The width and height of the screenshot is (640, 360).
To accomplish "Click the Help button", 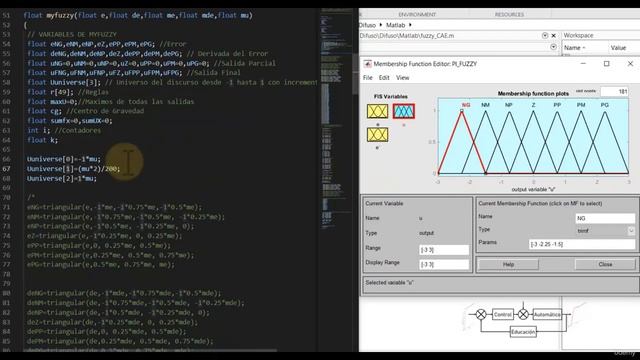I will coord(508,264).
